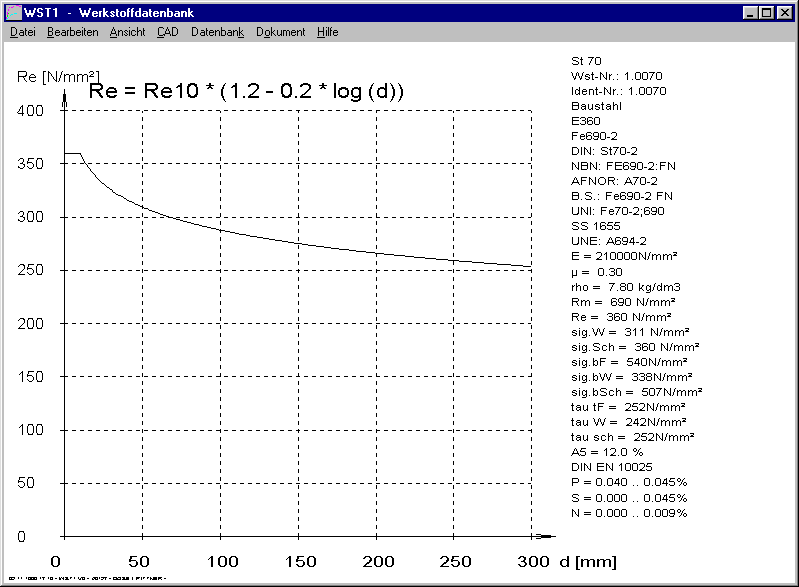Open the Datei menu
Screen dimensions: 799x587
tap(22, 32)
